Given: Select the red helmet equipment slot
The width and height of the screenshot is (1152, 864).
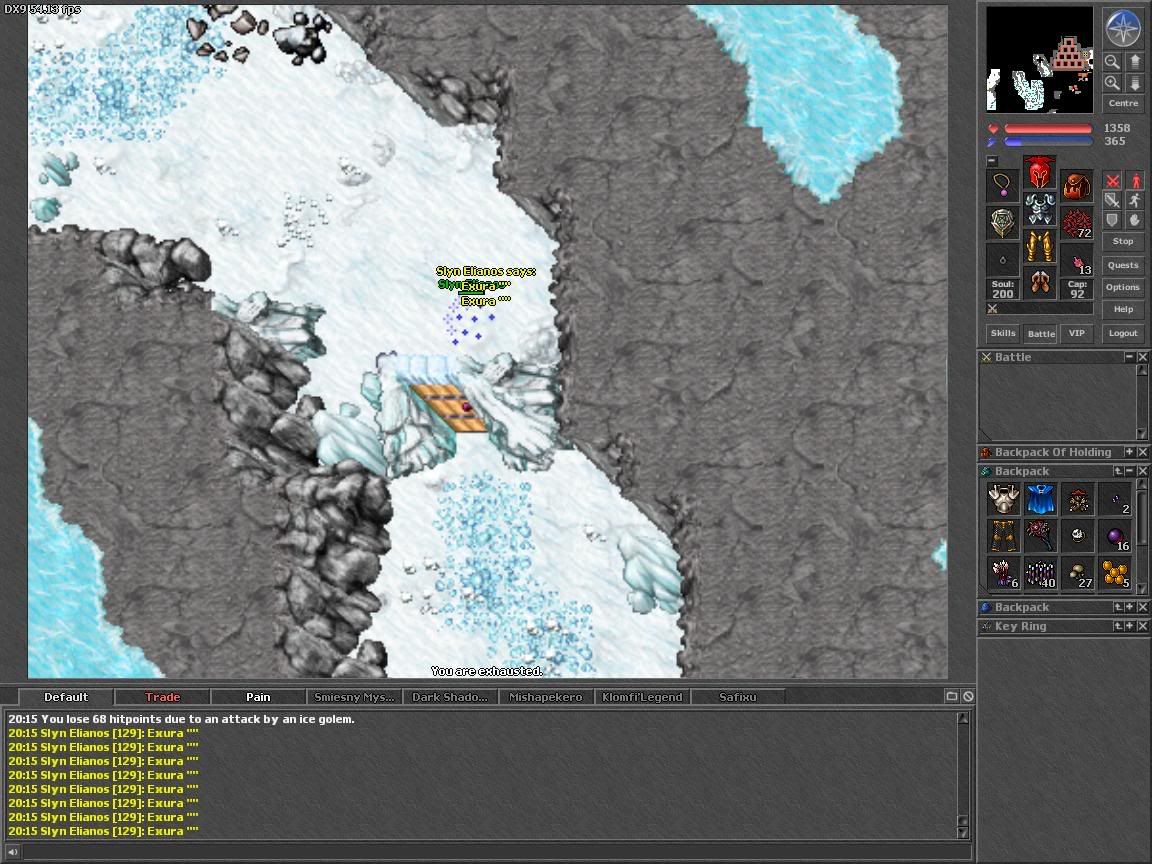Looking at the screenshot, I should coord(1039,172).
